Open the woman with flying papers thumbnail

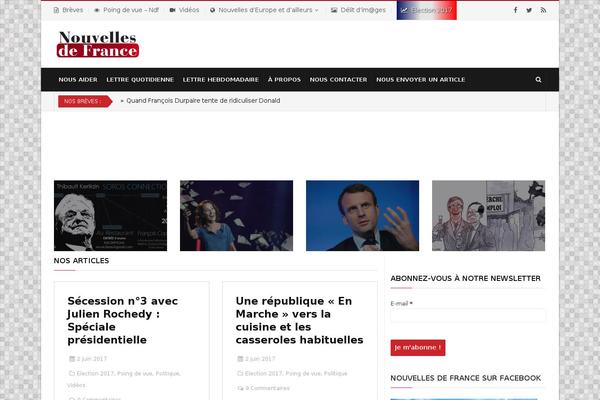coord(236,216)
